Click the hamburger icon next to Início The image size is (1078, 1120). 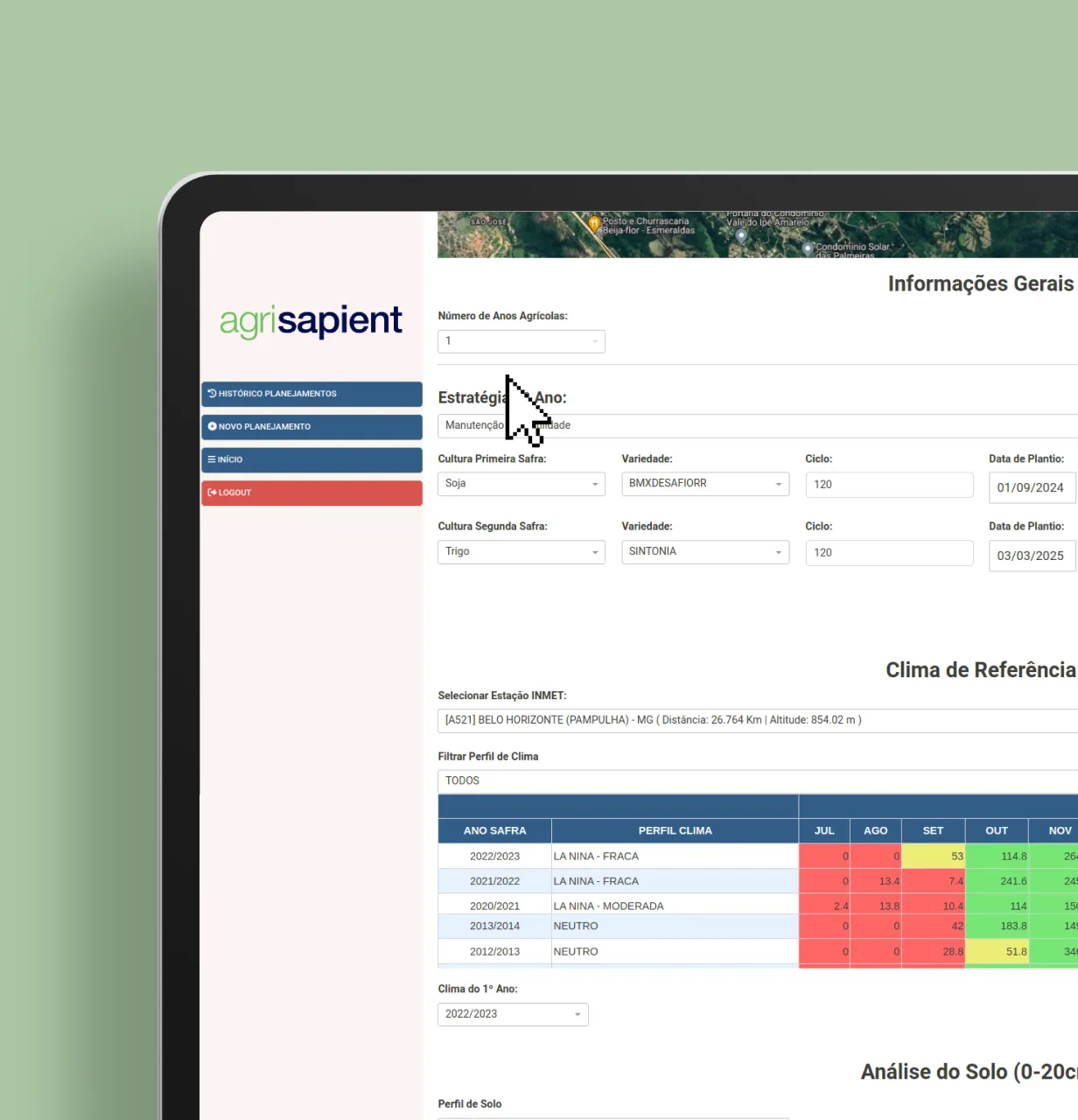(212, 459)
